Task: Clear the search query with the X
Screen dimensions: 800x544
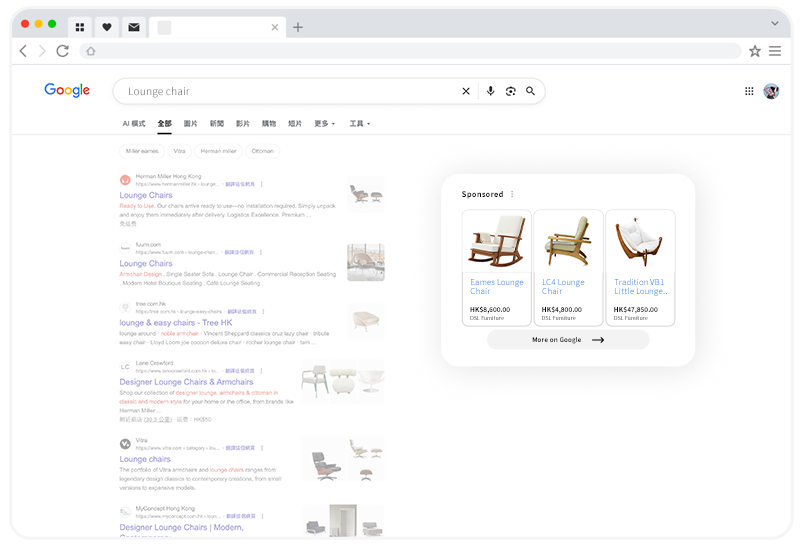Action: (x=466, y=91)
